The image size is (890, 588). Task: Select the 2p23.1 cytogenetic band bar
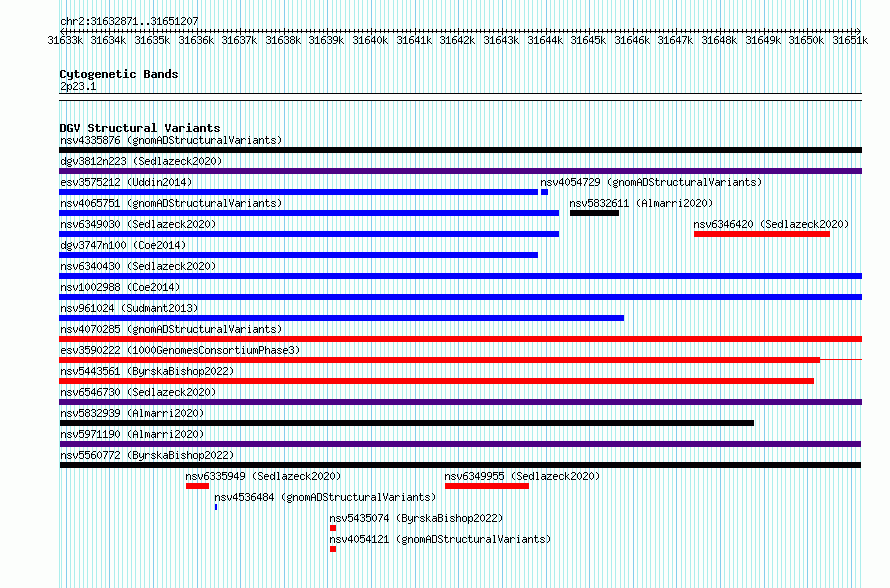[460, 97]
